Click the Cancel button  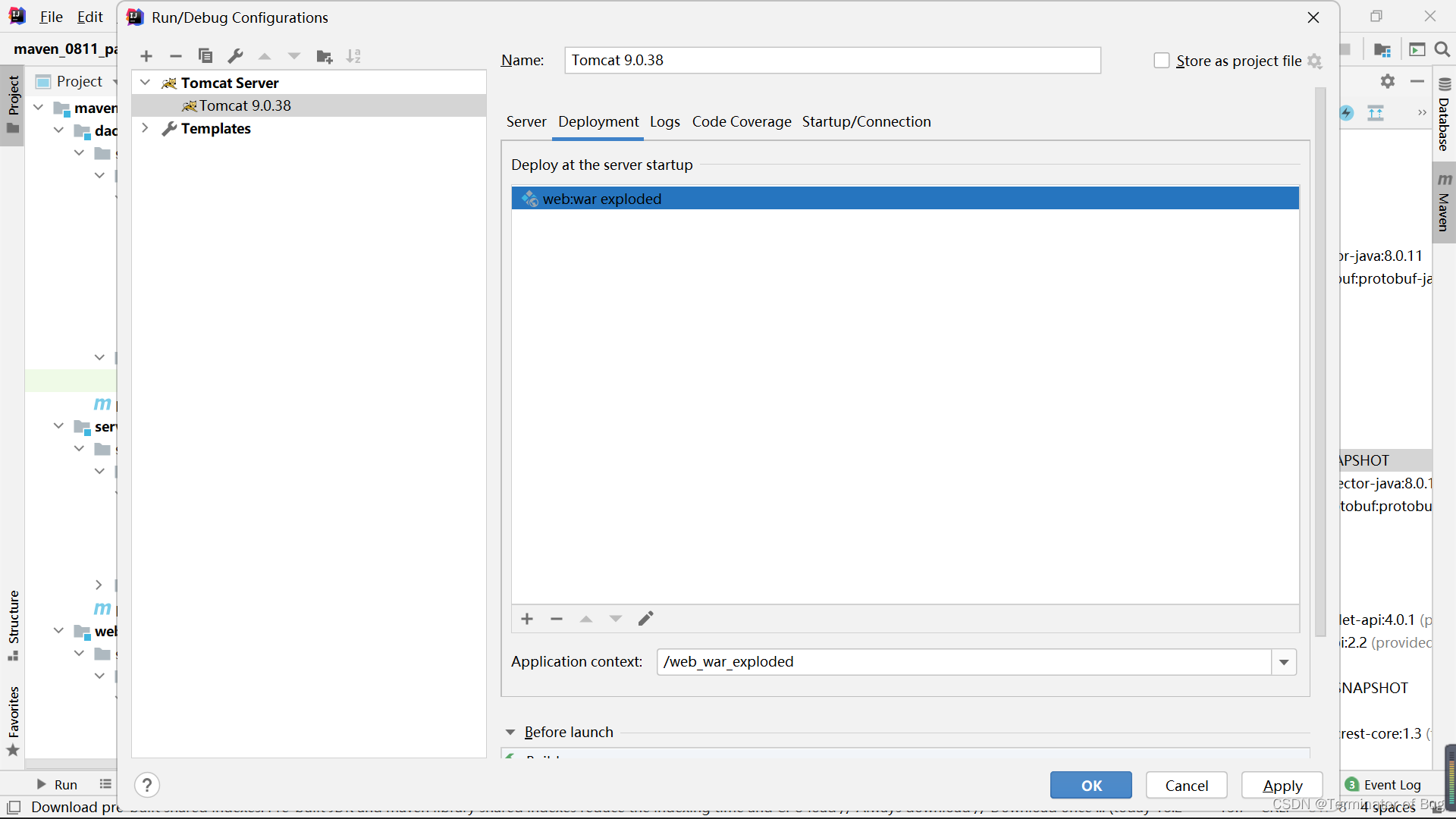tap(1187, 786)
